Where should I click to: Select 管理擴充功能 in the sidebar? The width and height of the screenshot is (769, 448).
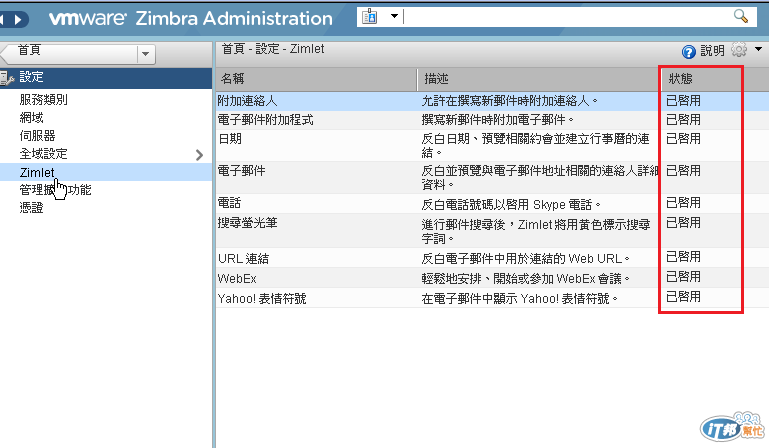55,190
